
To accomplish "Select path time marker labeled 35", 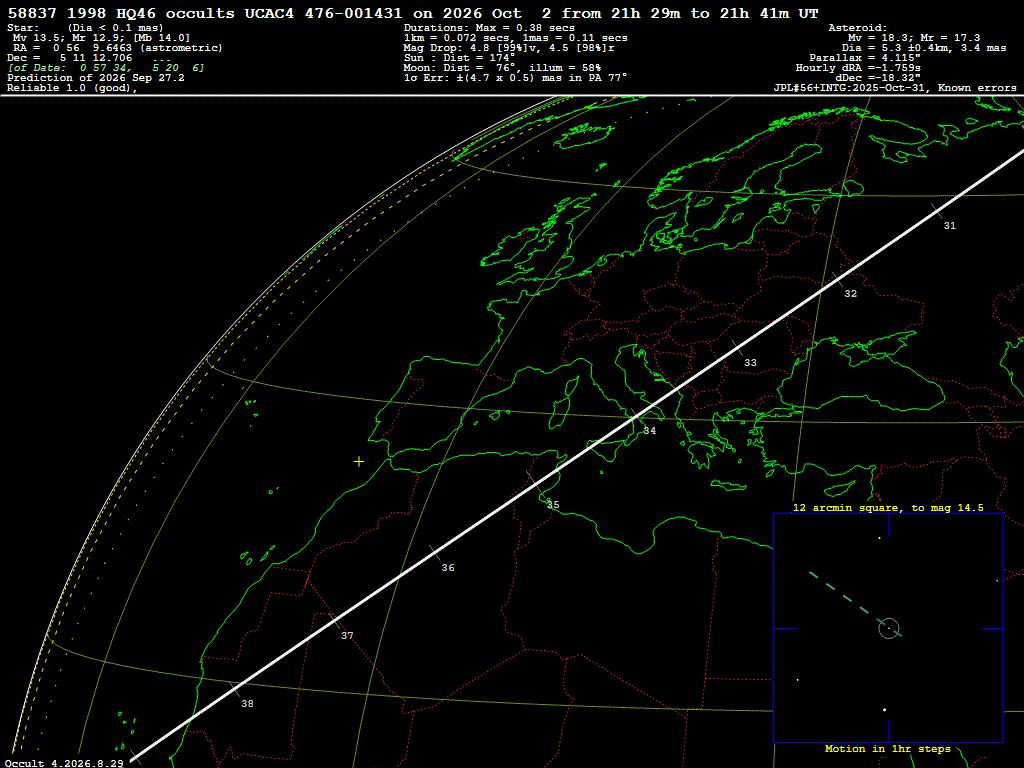I will point(553,504).
